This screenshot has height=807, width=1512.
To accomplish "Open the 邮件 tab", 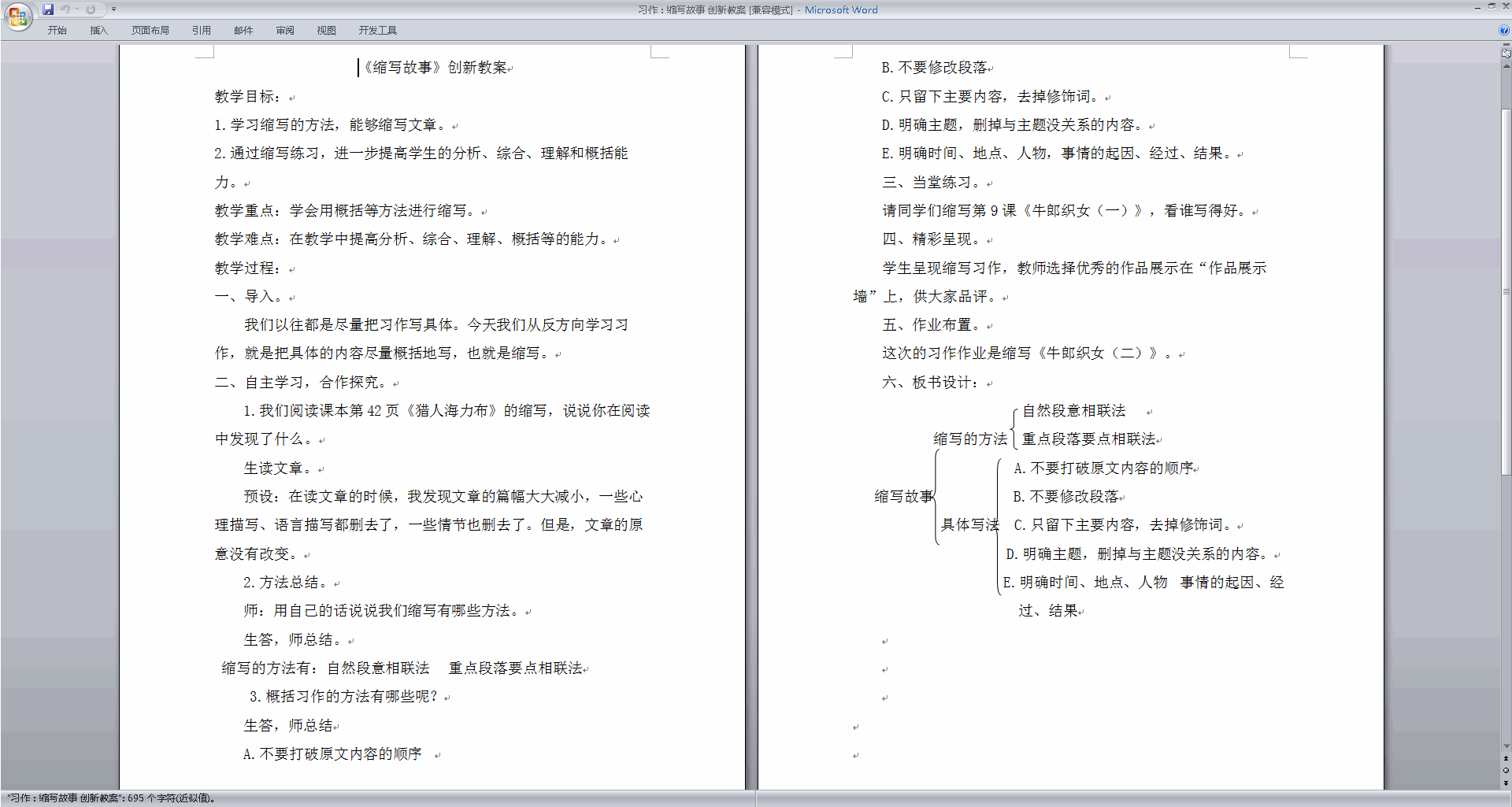I will pyautogui.click(x=243, y=30).
